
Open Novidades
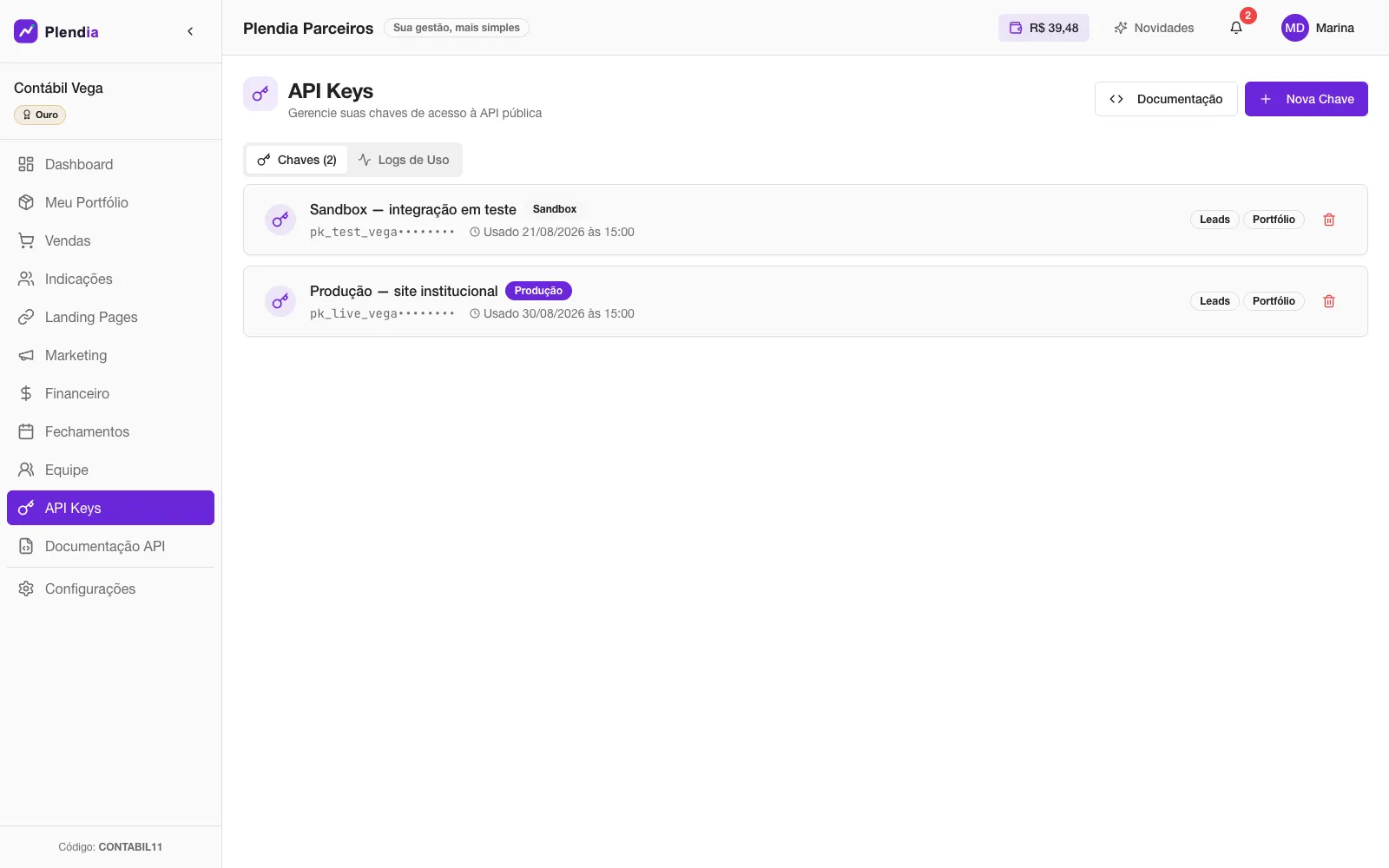click(x=1154, y=28)
